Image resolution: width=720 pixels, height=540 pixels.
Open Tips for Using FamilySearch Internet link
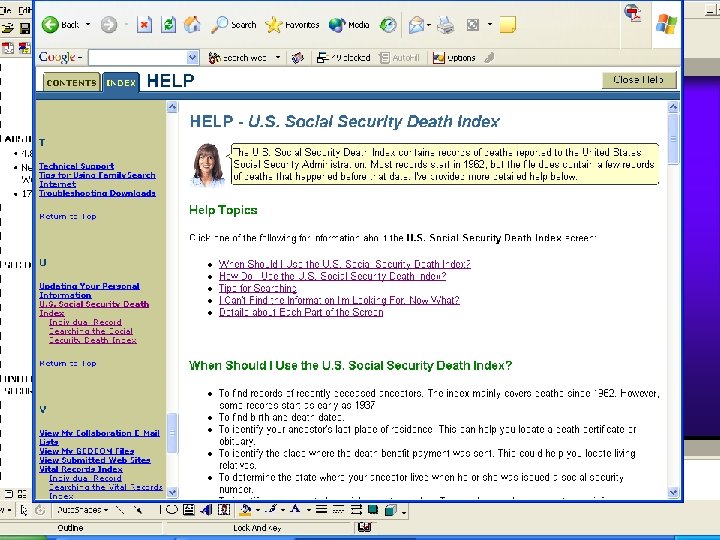coord(97,180)
